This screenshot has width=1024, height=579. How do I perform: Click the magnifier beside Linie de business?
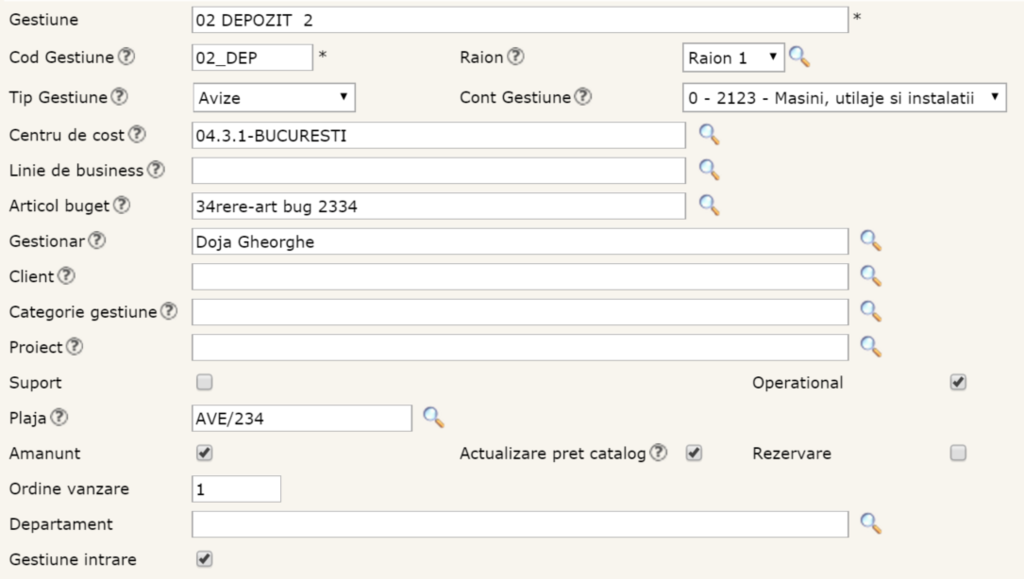[709, 170]
